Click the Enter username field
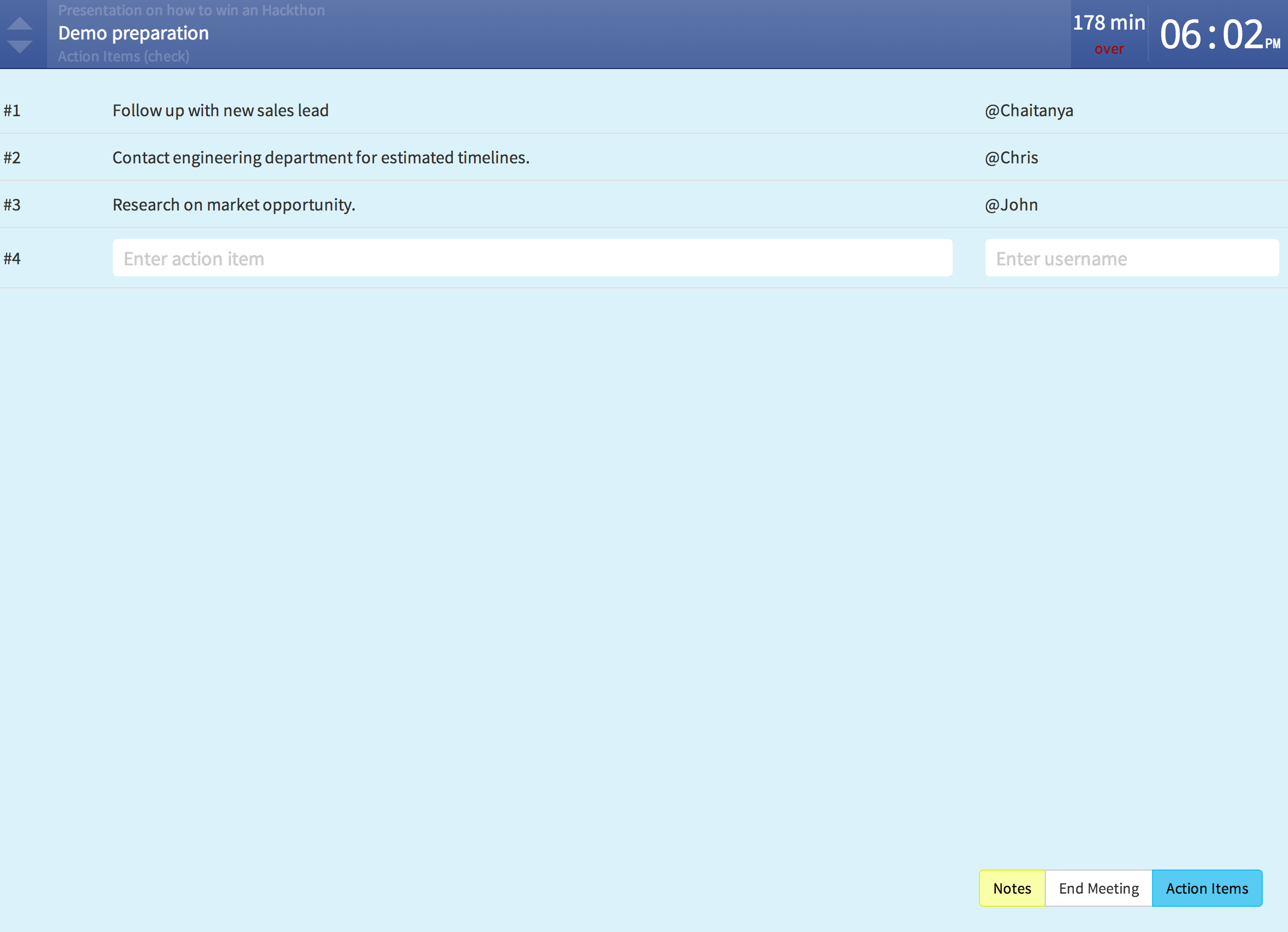Screen dimensions: 1288x932 point(1131,258)
